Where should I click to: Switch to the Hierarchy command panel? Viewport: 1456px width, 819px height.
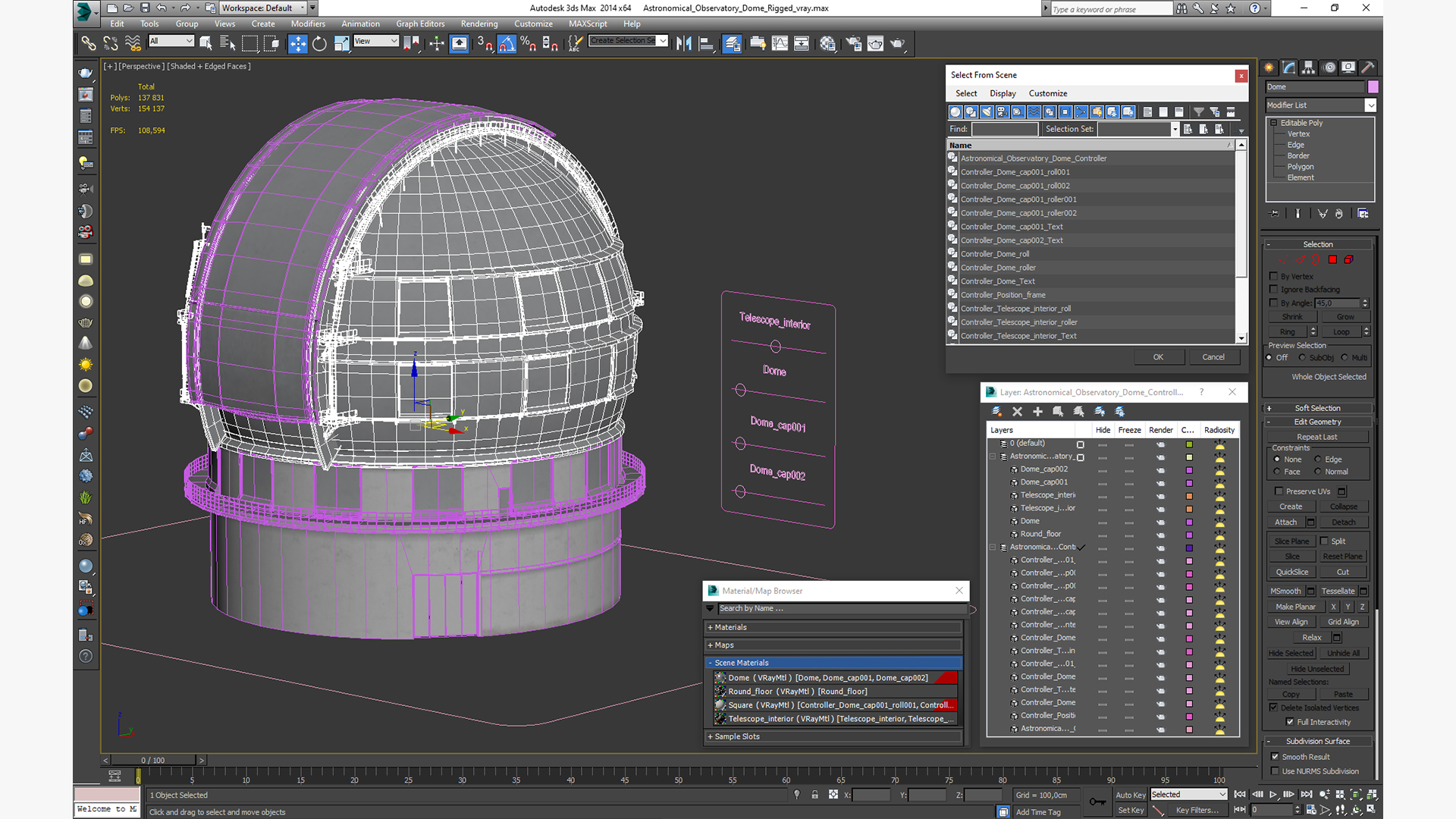click(x=1309, y=67)
